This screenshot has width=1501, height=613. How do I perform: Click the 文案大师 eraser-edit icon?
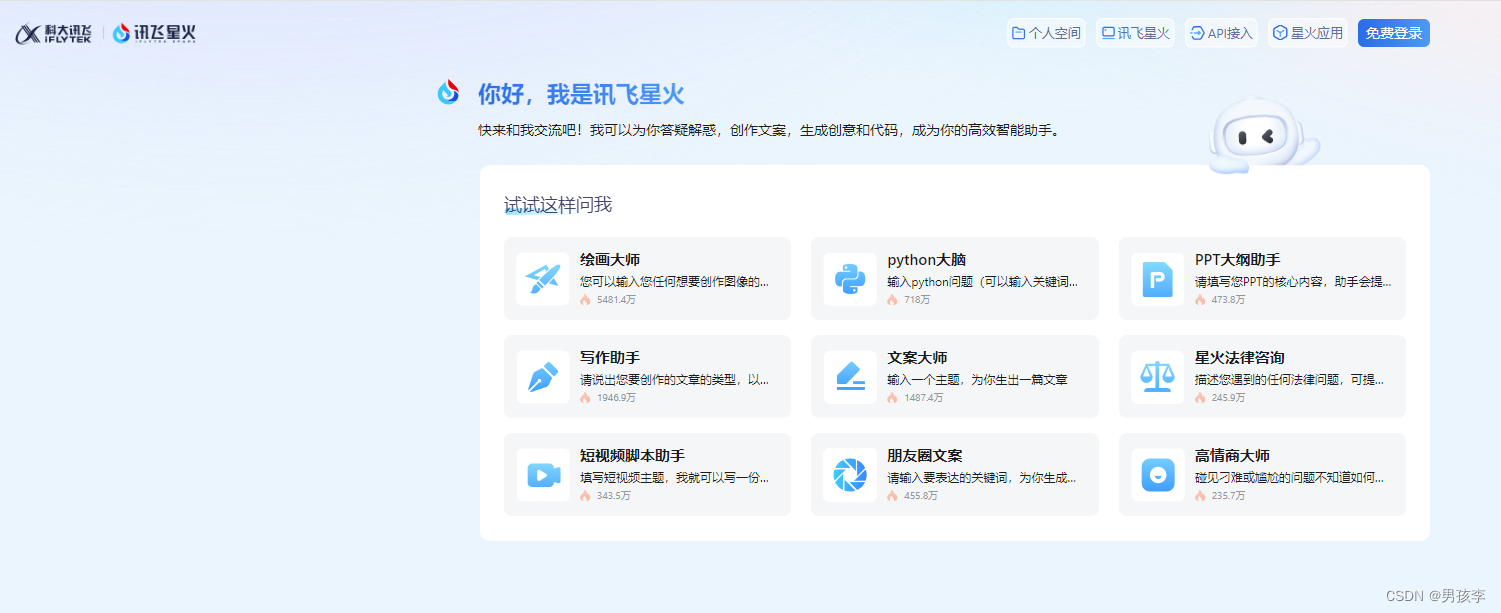click(x=850, y=377)
